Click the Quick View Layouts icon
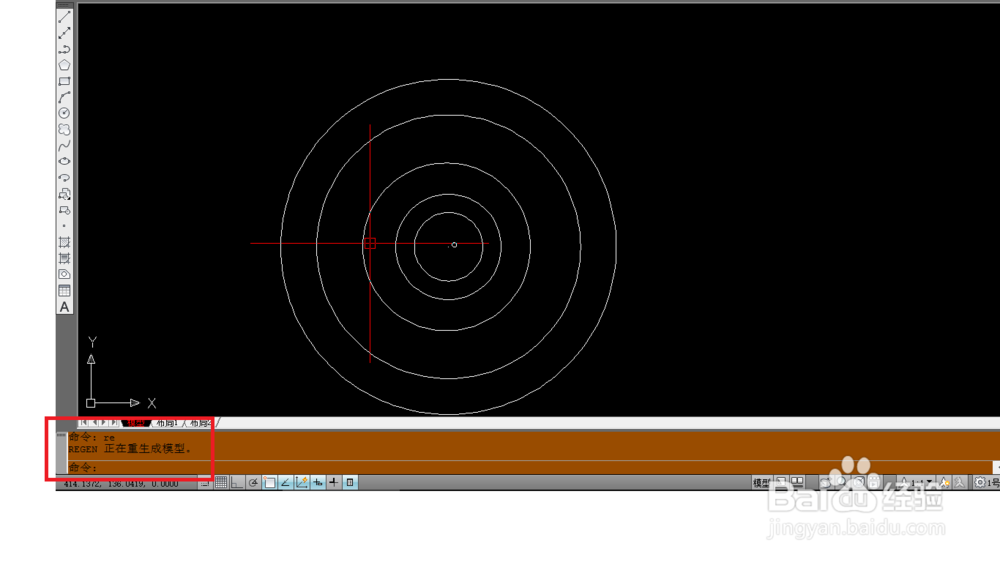Image resolution: width=1000 pixels, height=562 pixels. 782,483
